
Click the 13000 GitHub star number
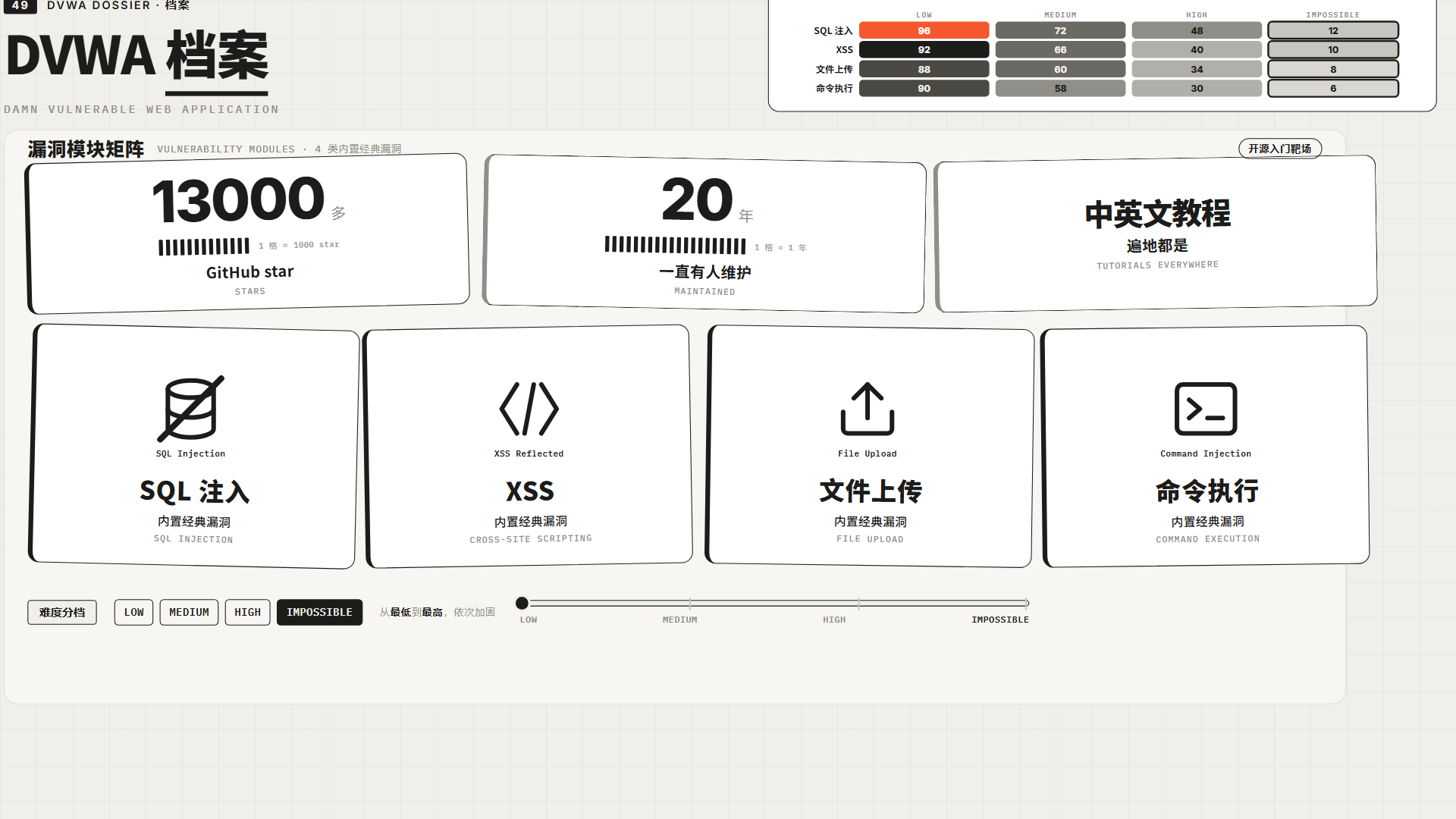238,200
